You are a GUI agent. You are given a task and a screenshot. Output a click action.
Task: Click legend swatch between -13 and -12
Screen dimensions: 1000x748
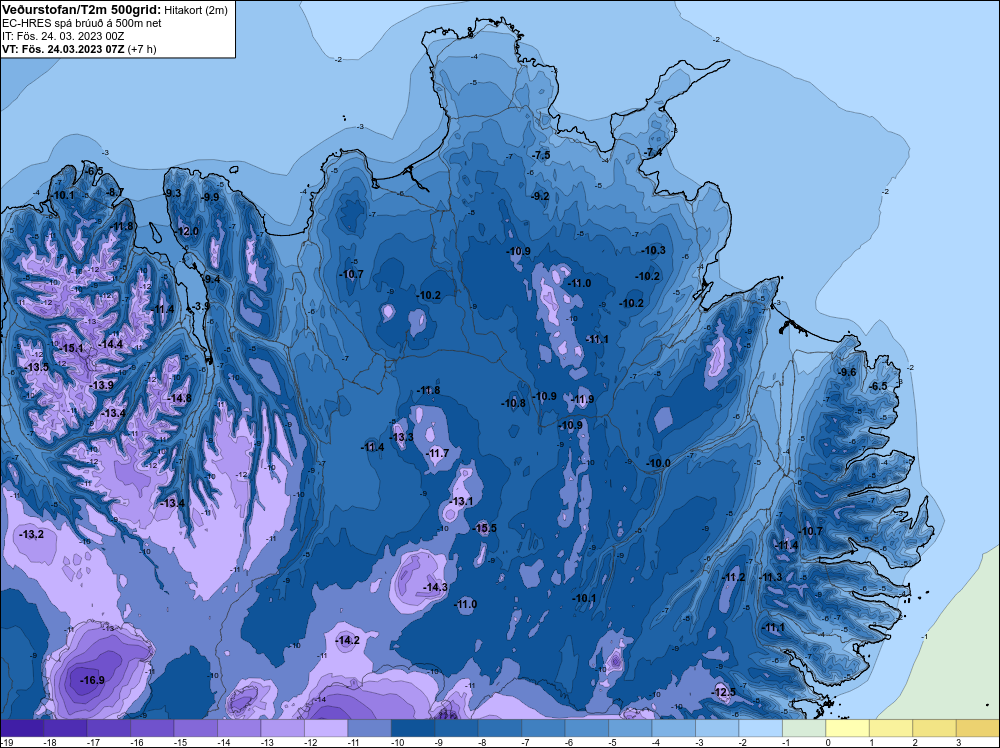tap(283, 728)
